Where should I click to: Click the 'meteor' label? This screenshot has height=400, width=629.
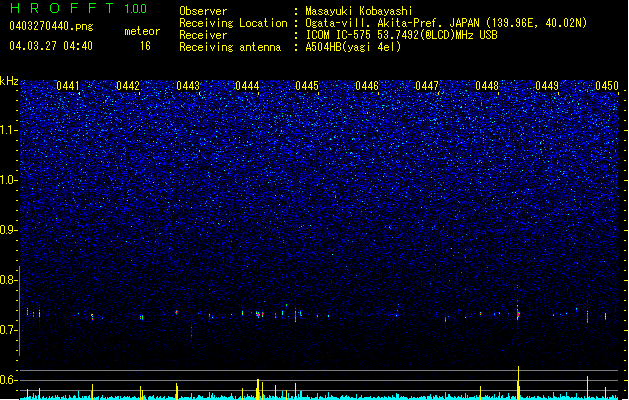142,31
